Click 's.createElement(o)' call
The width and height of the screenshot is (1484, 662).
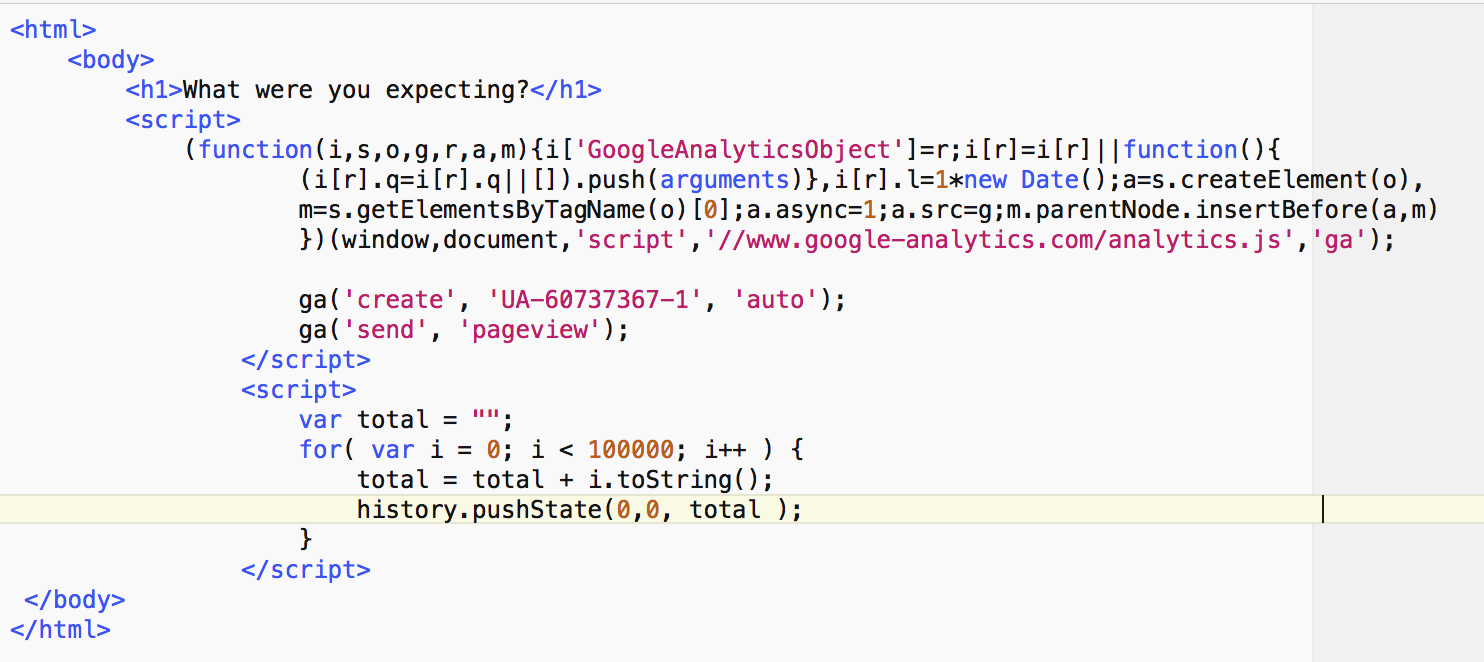coord(1279,180)
